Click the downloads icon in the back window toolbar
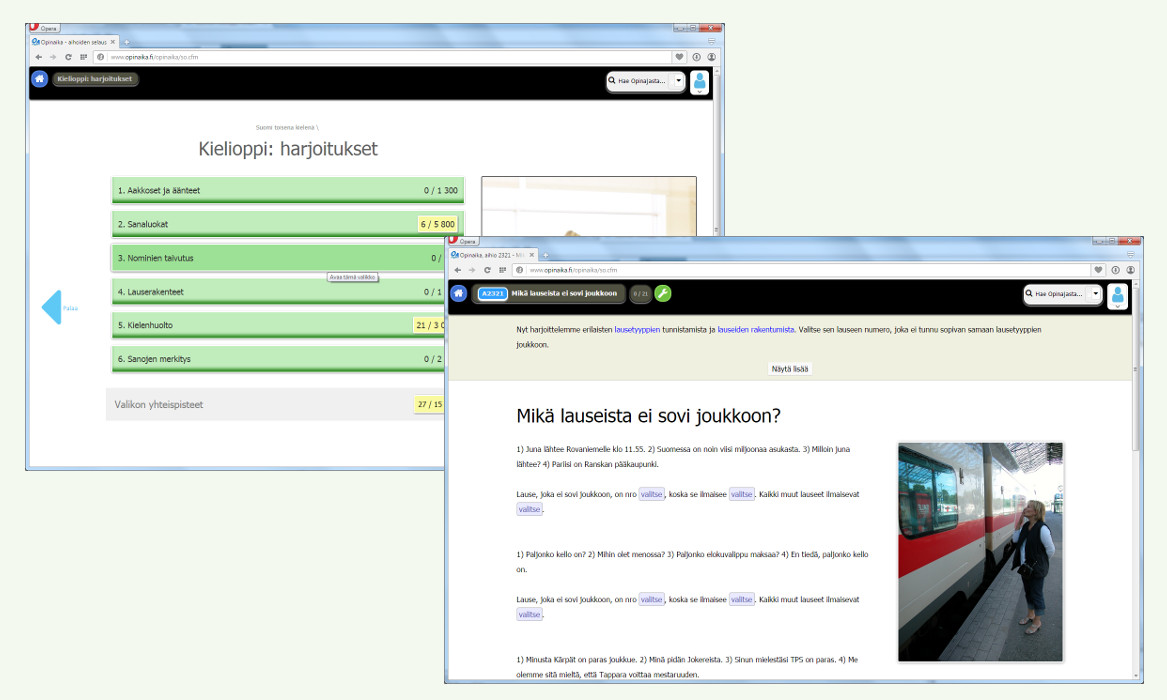1167x700 pixels. point(696,57)
